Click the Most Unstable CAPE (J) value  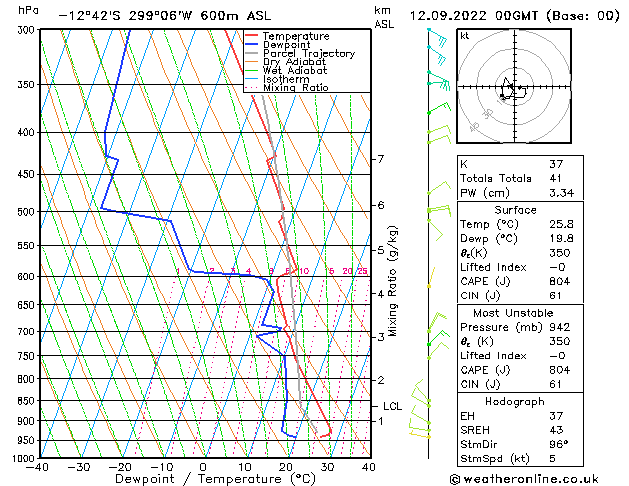(x=560, y=370)
